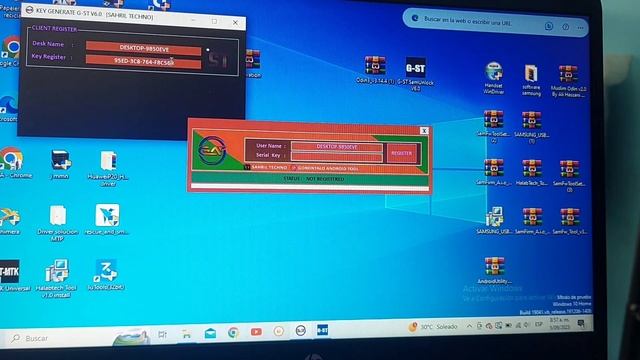The width and height of the screenshot is (640, 360).
Task: Select the SamFw ToolSet (2) archive icon
Action: 493,126
